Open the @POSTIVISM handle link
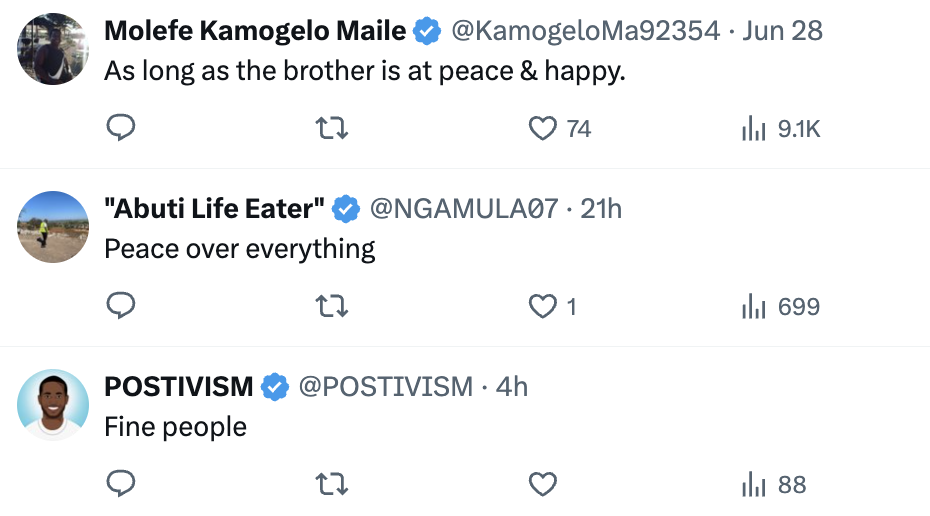This screenshot has height=516, width=930. coord(386,387)
